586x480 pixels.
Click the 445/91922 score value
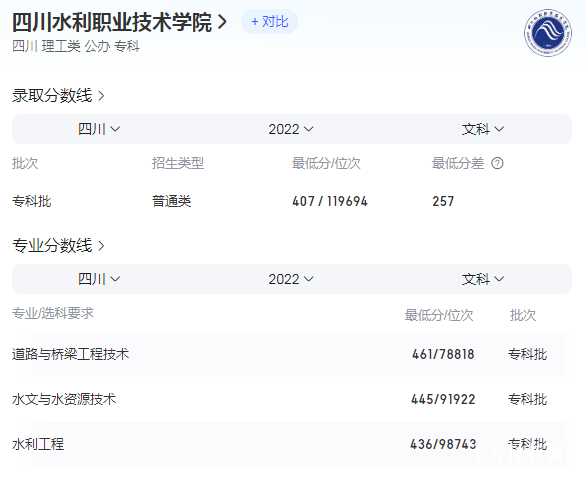(443, 399)
